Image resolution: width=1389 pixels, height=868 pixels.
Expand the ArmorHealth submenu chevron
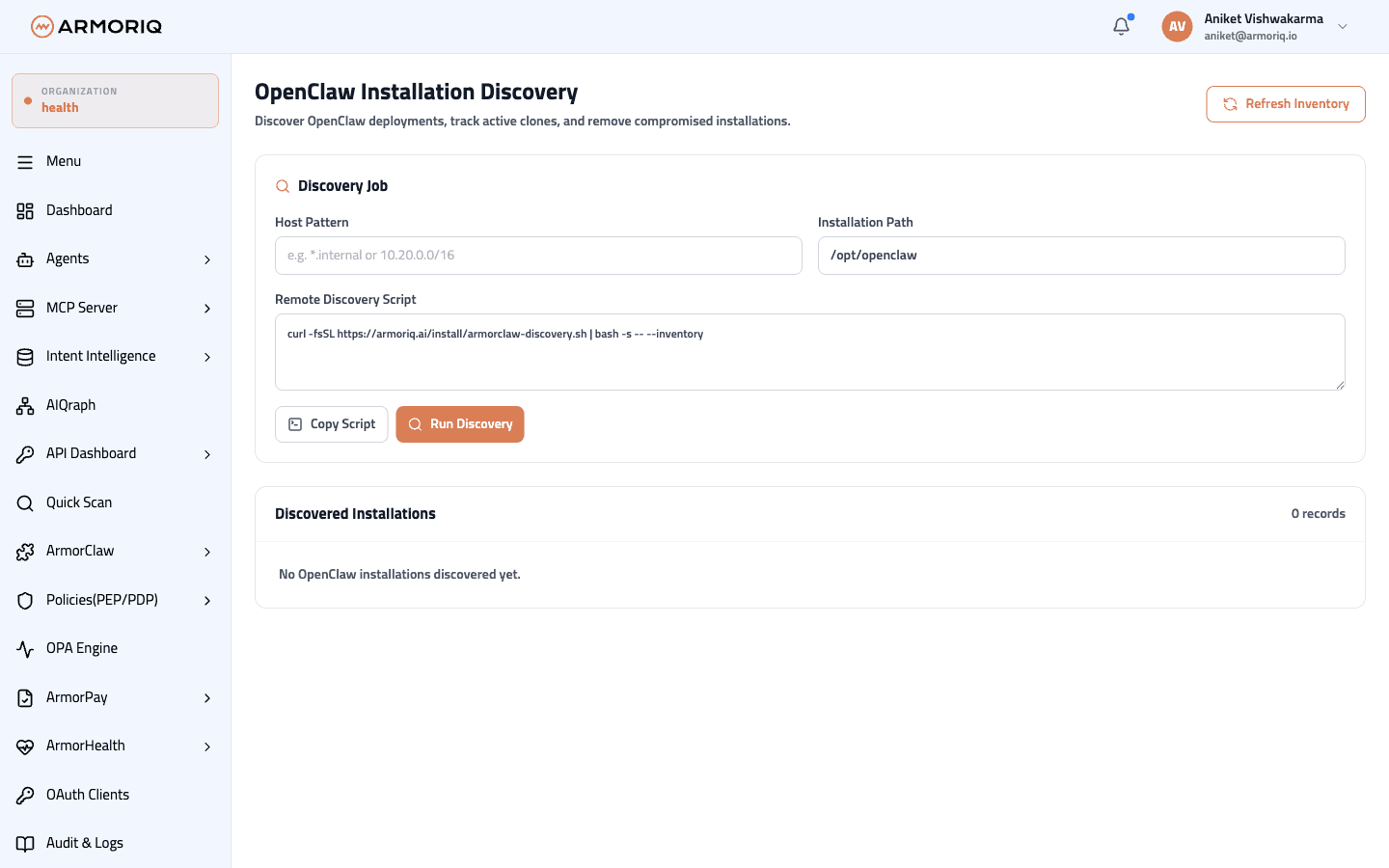coord(207,746)
